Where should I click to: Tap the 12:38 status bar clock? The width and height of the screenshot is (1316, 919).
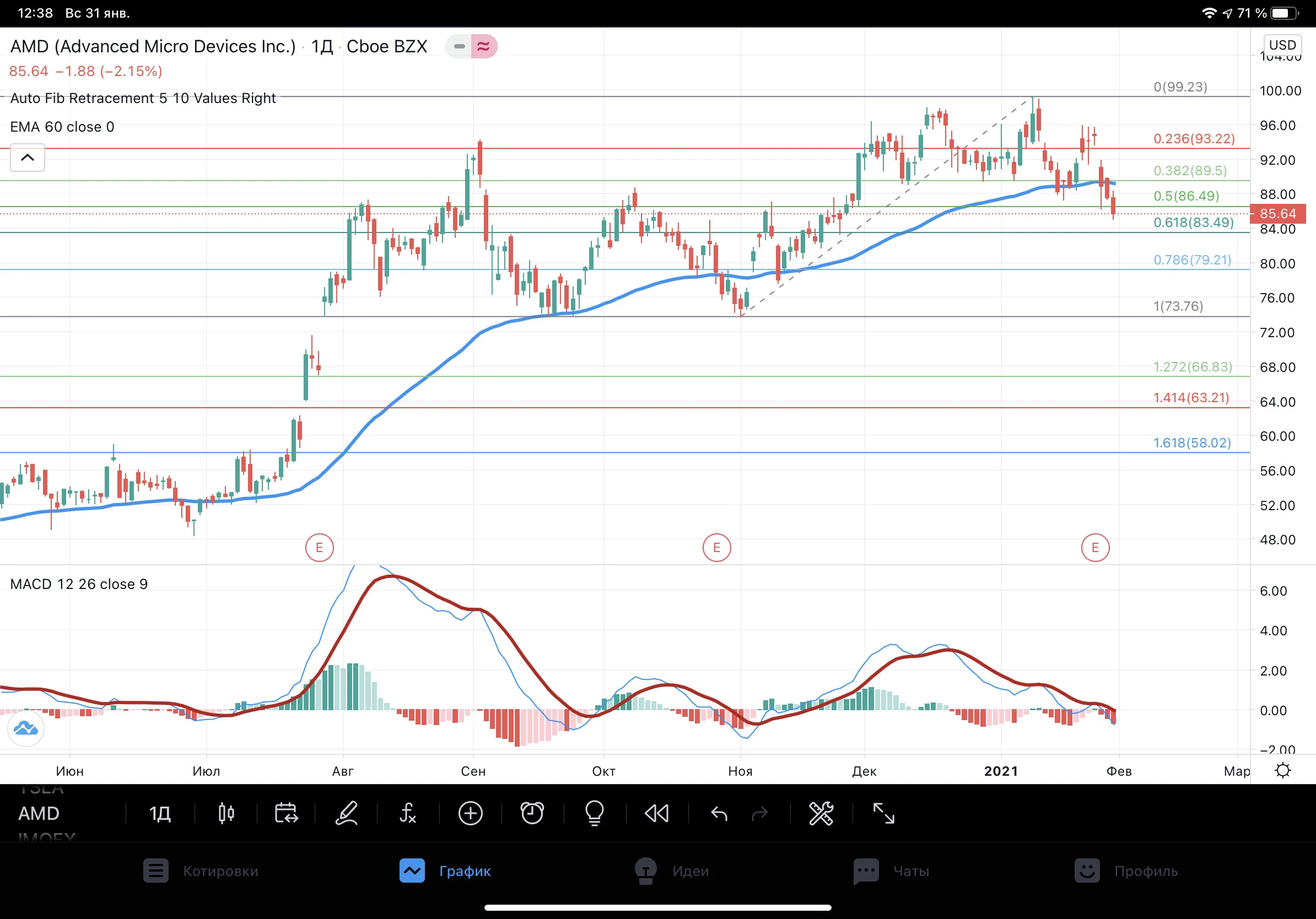35,13
